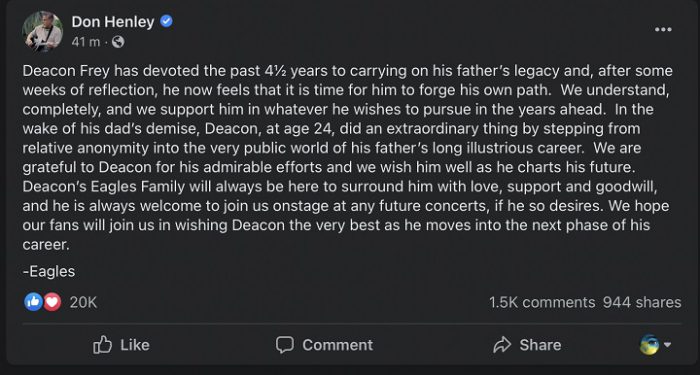This screenshot has width=700, height=375.
Task: View the 944 shares list
Action: 642,302
